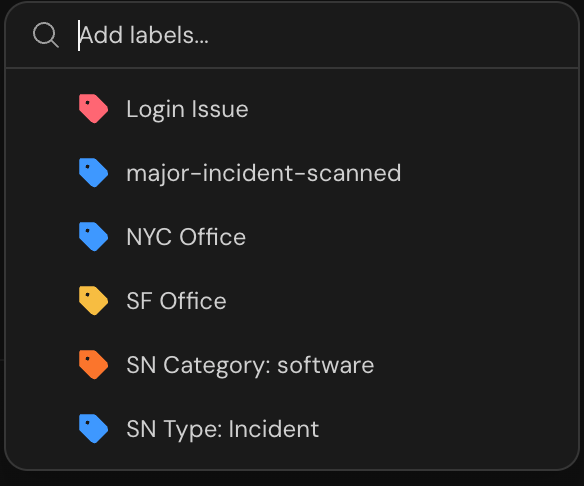
Task: Add the SN Type: Incident label
Action: 292,429
